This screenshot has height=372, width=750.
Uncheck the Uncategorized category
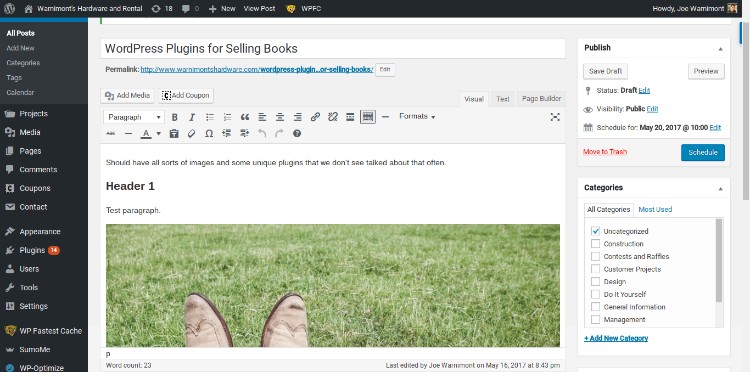[596, 231]
